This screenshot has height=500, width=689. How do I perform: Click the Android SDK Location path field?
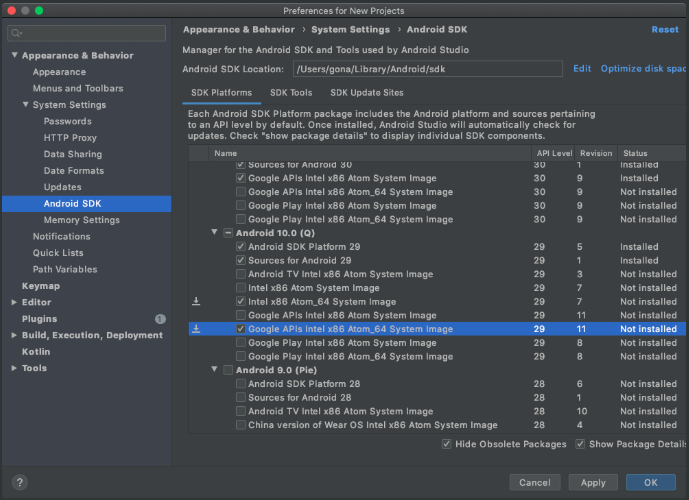(428, 69)
